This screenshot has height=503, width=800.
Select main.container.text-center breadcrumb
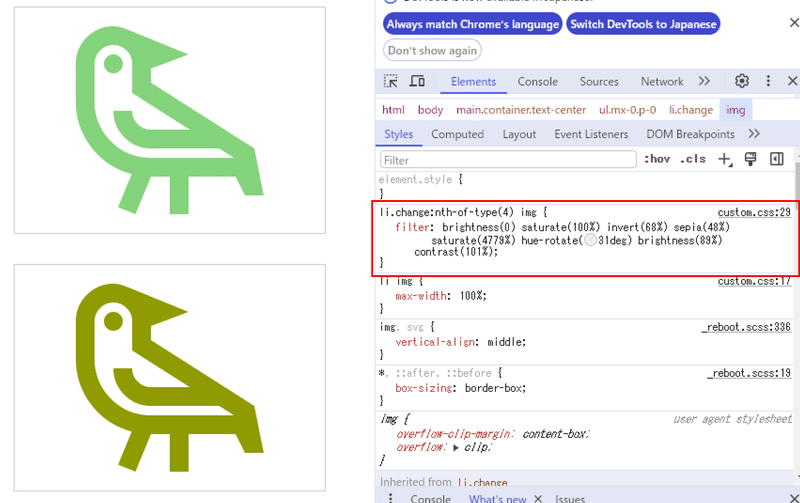click(x=521, y=110)
